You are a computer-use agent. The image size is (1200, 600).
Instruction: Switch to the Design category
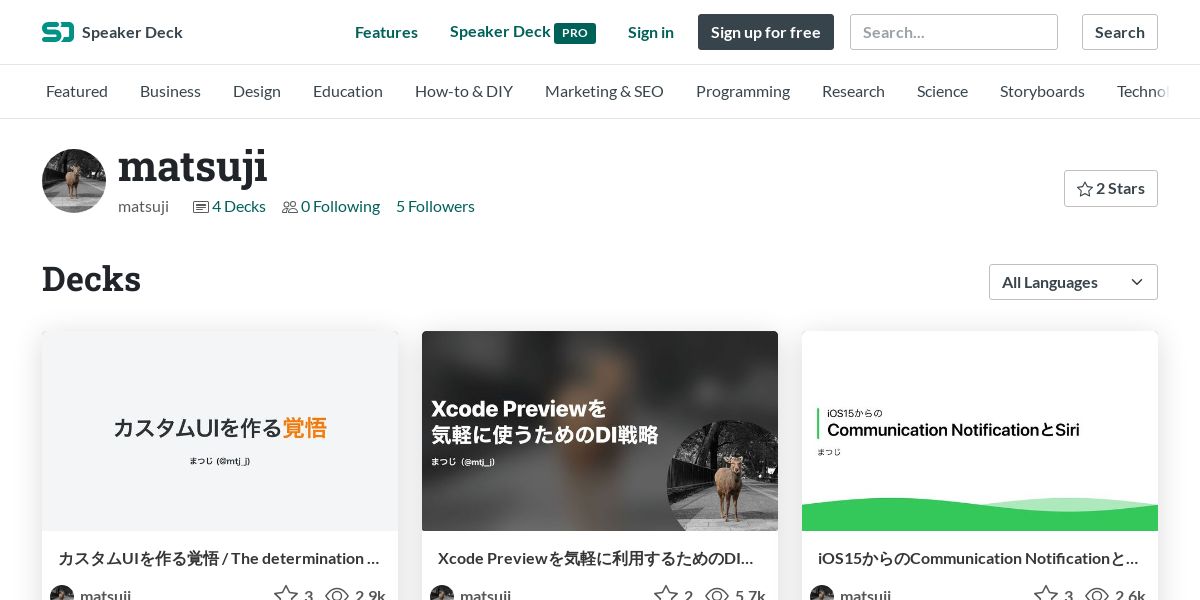coord(257,91)
